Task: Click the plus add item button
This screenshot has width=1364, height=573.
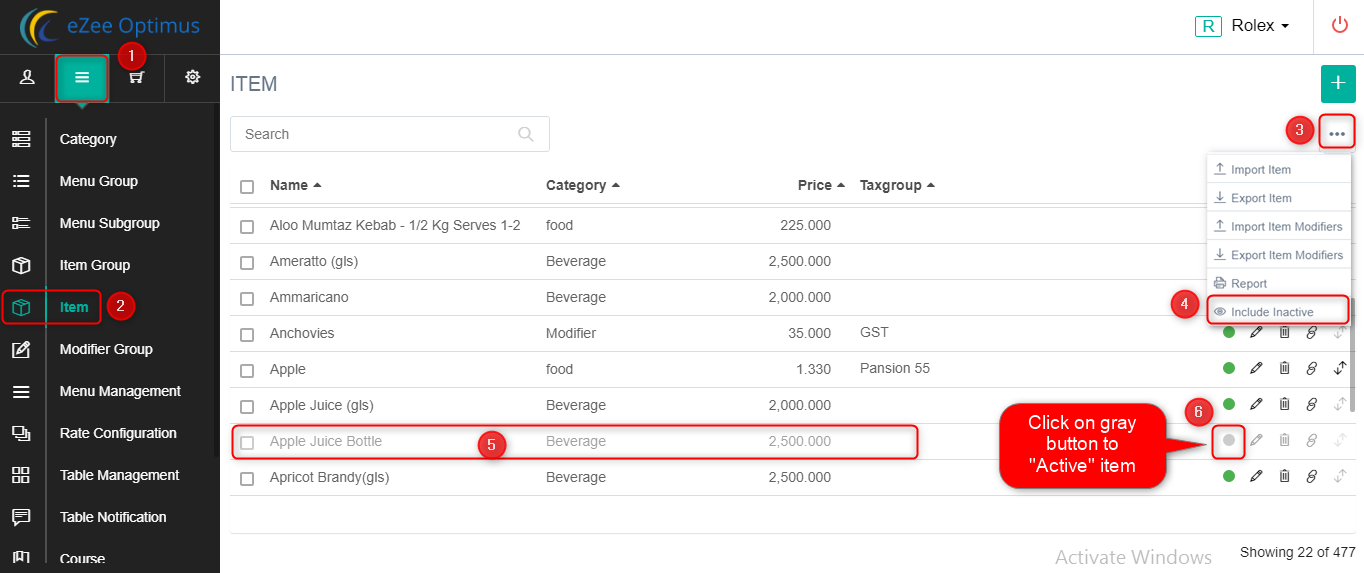Action: (x=1338, y=84)
